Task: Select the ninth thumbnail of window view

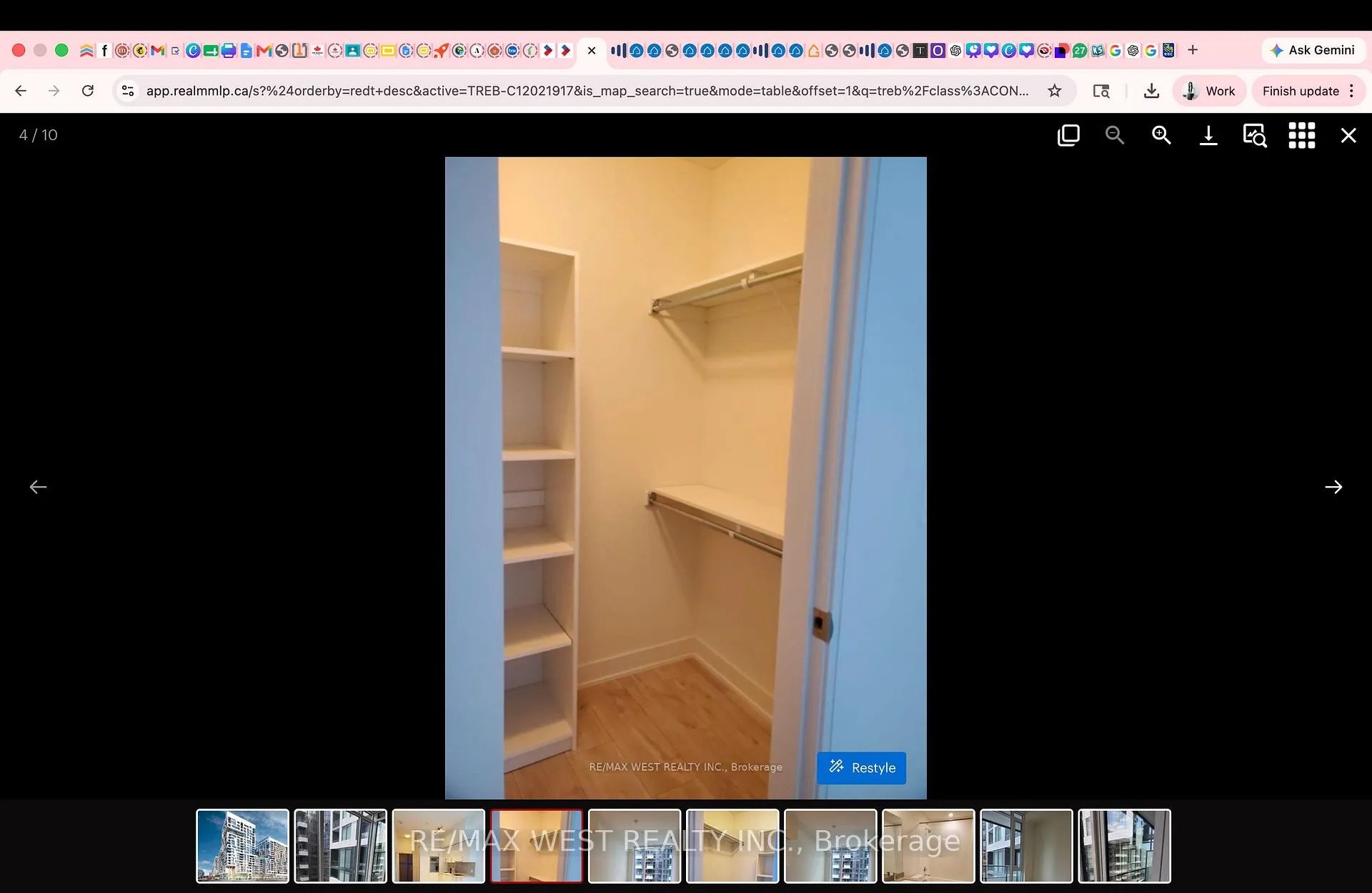Action: coord(1026,846)
